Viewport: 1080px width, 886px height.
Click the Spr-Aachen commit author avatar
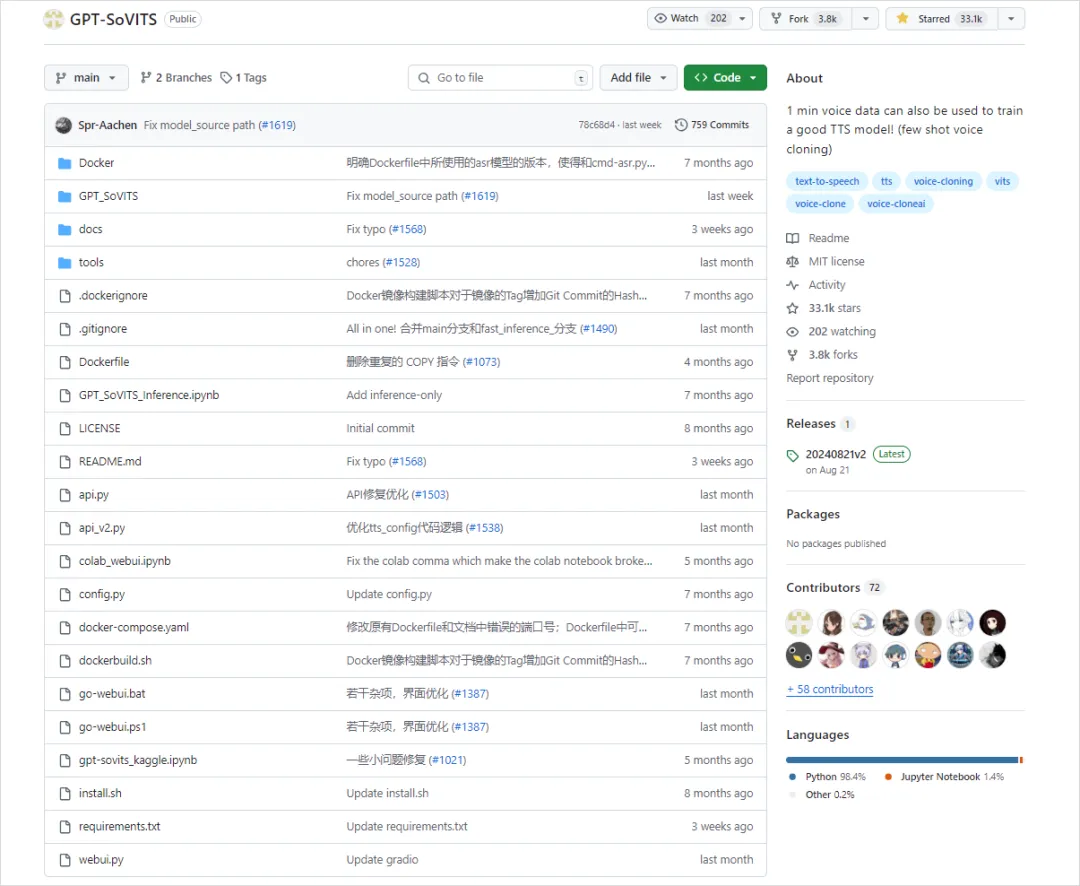tap(63, 125)
